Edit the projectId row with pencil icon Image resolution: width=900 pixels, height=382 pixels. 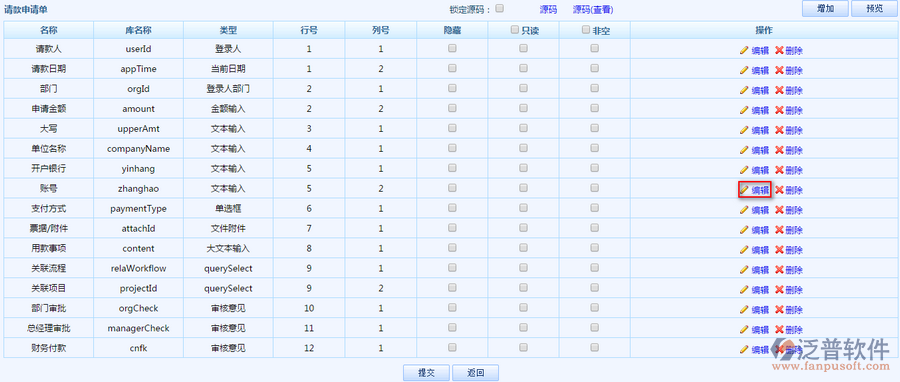coord(744,289)
